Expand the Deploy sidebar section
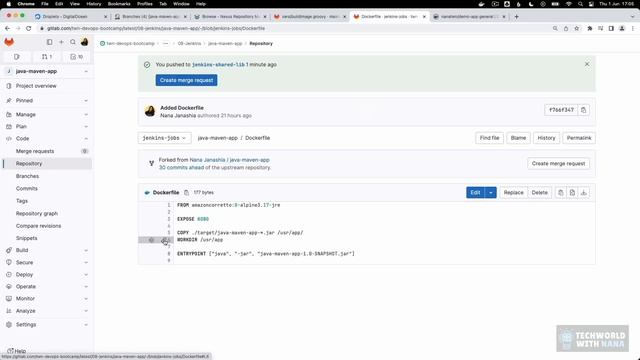Screen dimensions: 640x360 47,275
